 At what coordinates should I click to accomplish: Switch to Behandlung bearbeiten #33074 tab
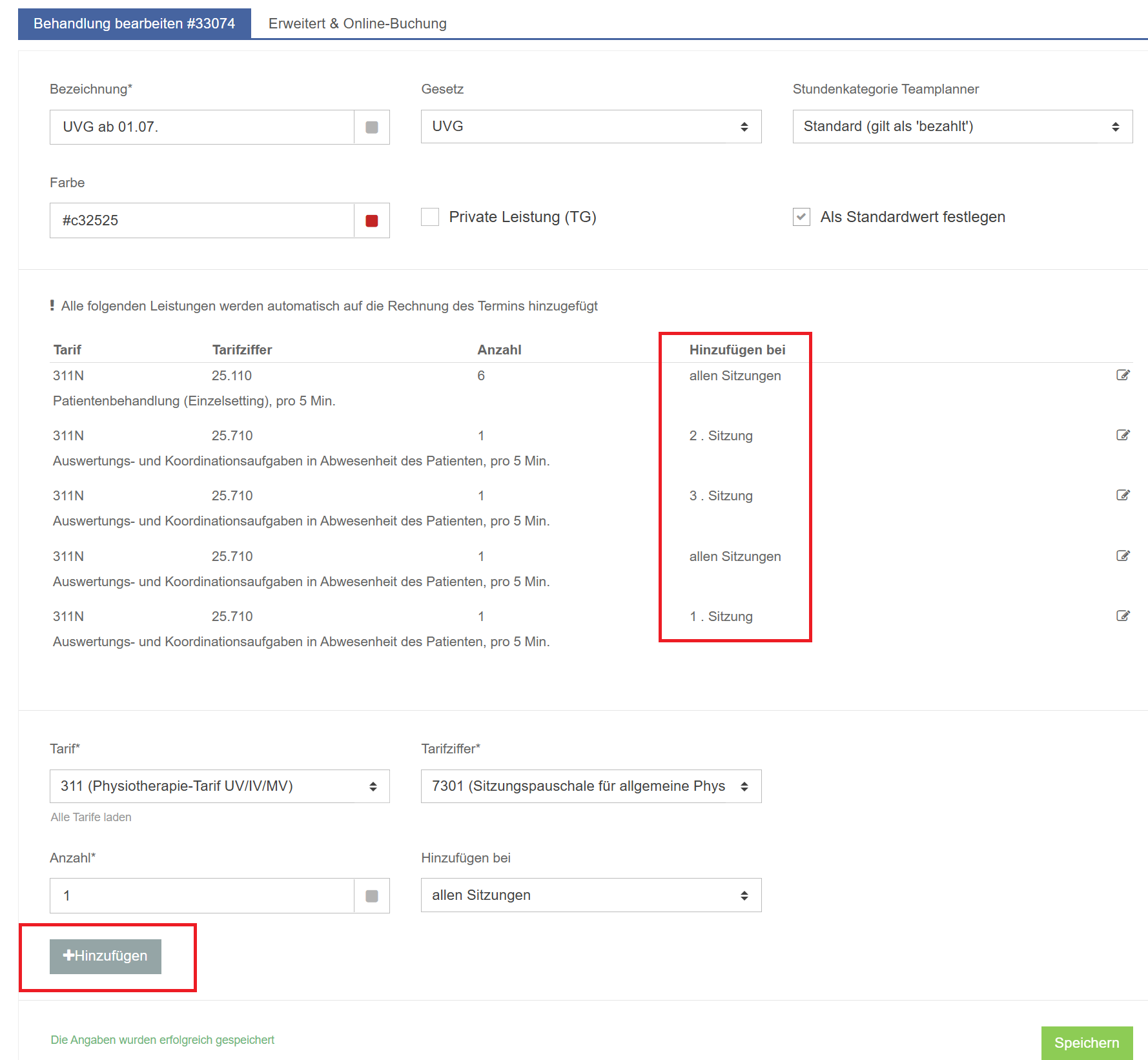coord(134,24)
